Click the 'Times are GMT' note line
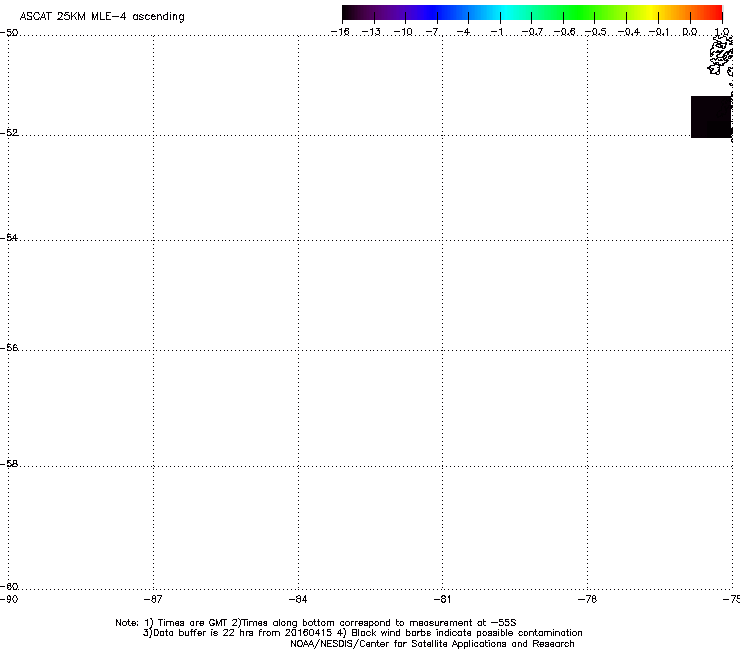The height and width of the screenshot is (650, 740). tap(316, 623)
